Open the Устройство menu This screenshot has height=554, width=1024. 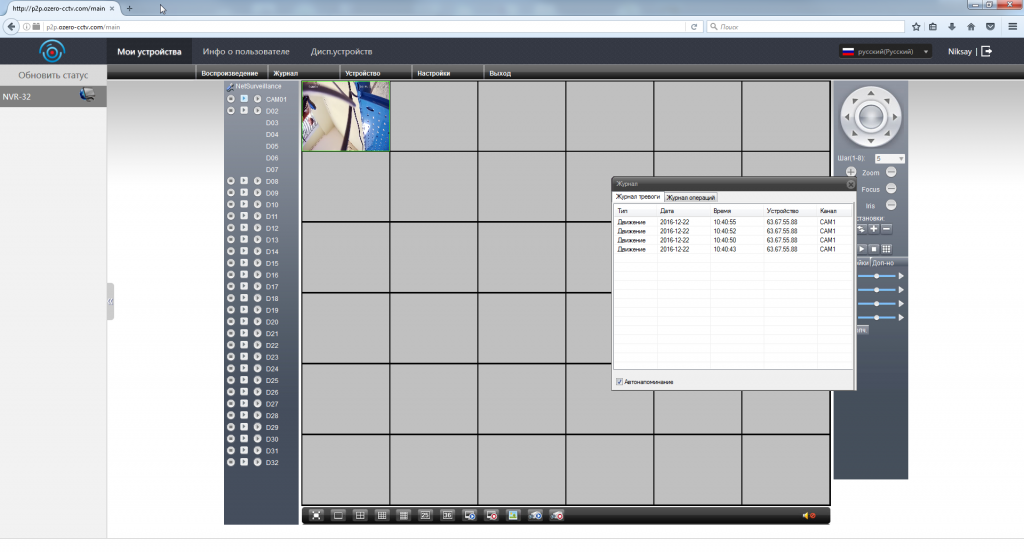[x=362, y=73]
